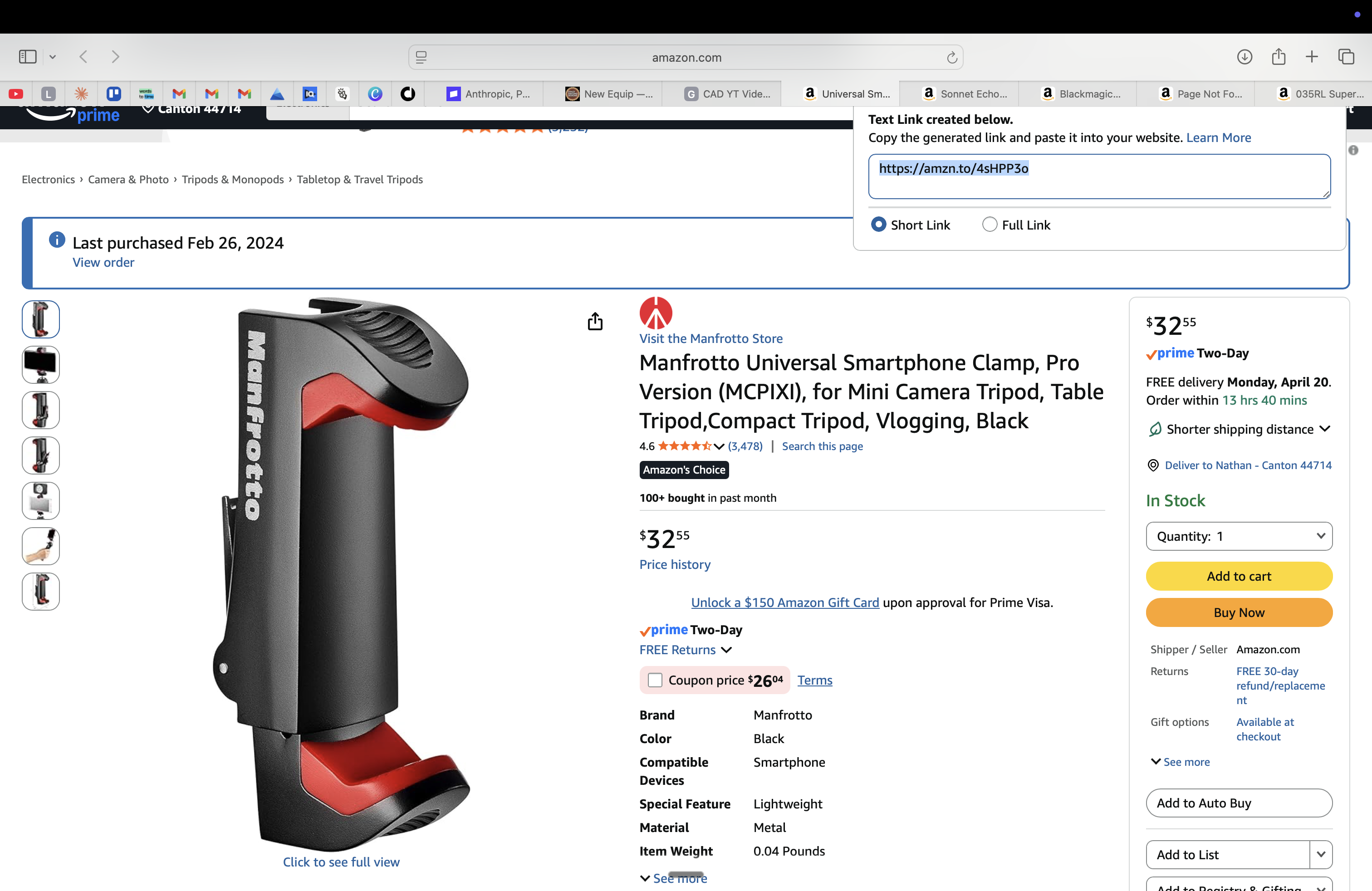This screenshot has height=891, width=1372.
Task: Open the Learn More link
Action: (1218, 137)
